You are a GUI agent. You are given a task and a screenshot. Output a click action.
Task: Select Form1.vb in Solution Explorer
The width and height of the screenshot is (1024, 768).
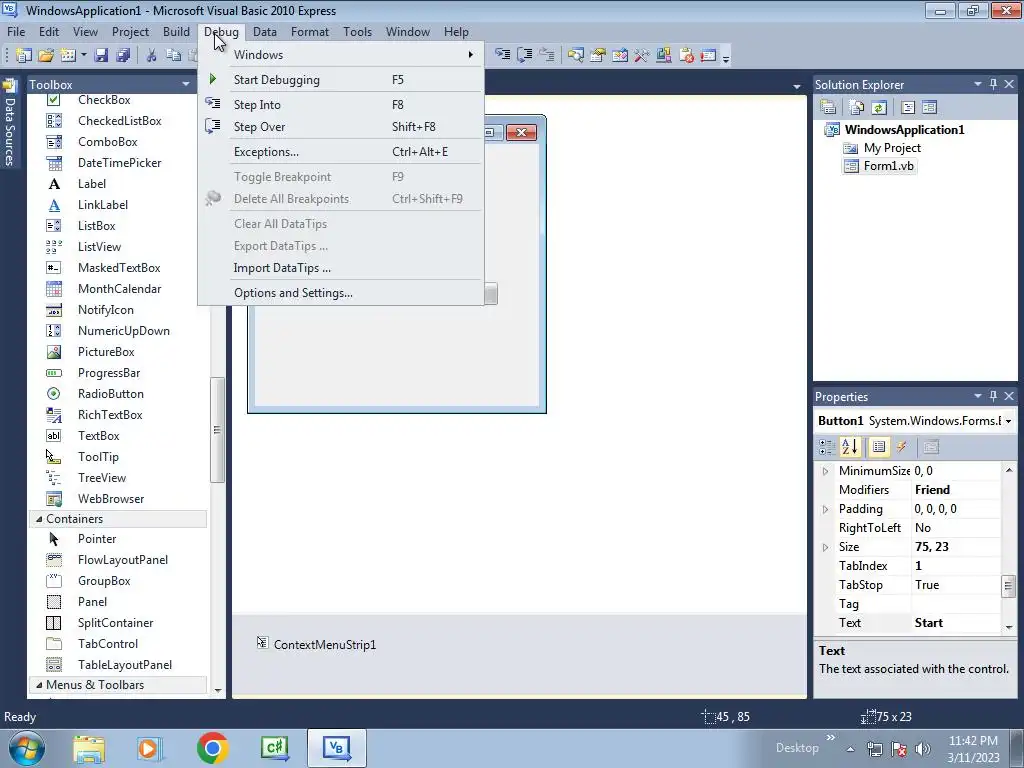[x=888, y=166]
